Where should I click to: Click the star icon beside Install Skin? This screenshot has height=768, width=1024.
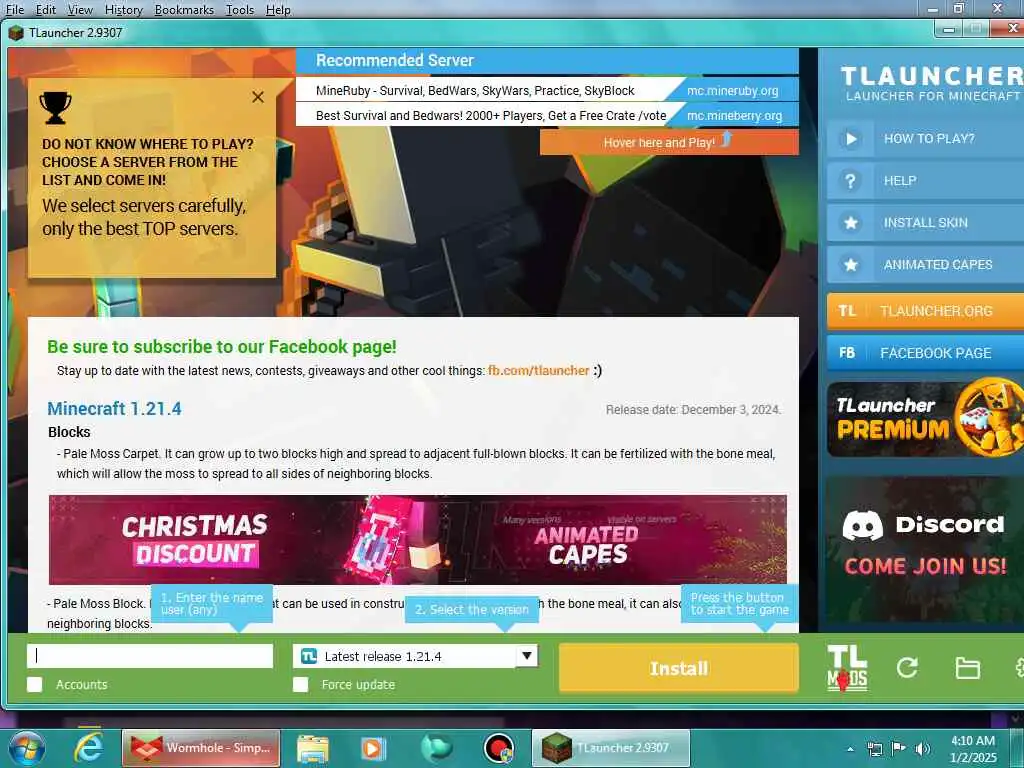pyautogui.click(x=850, y=223)
